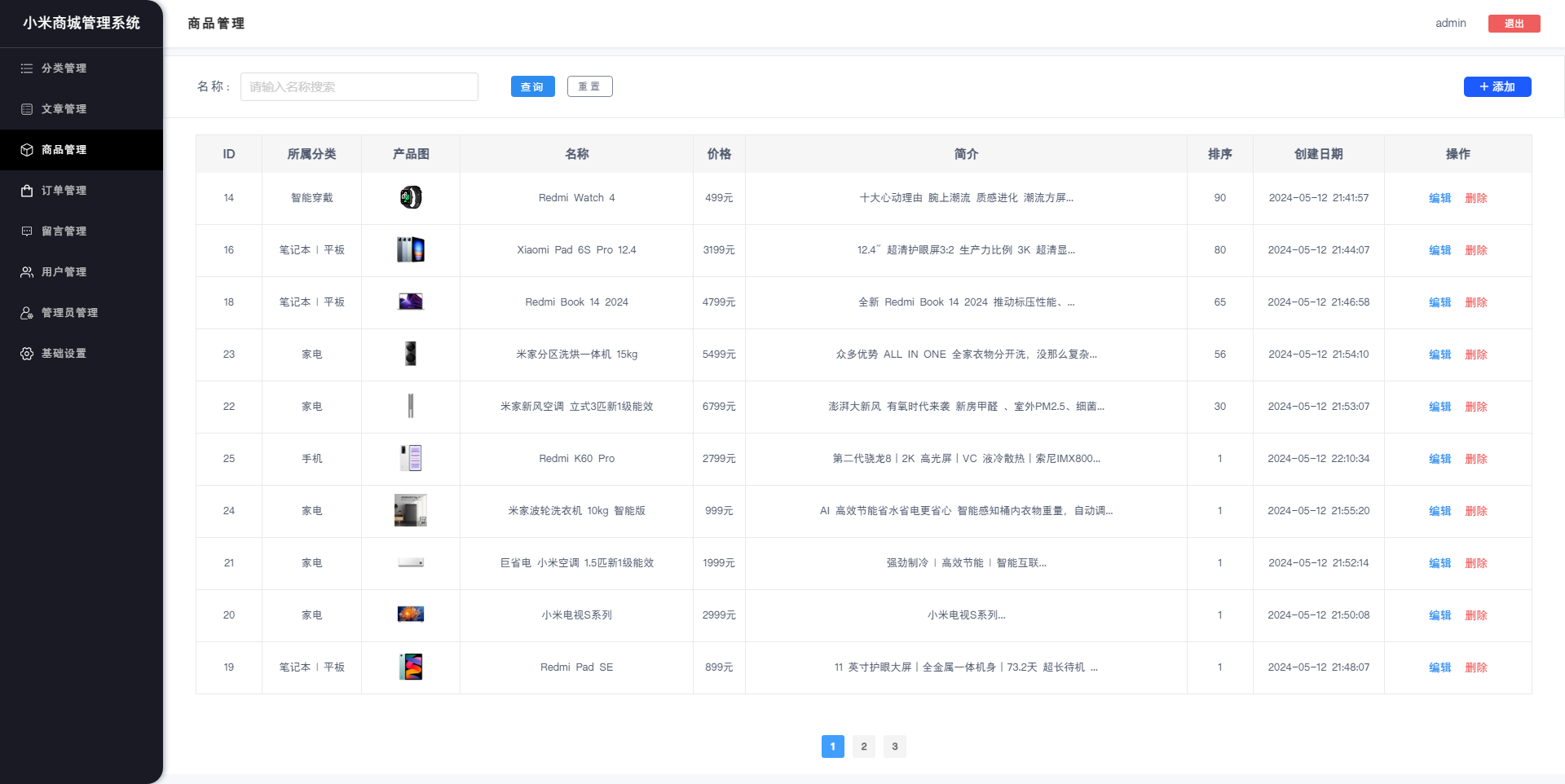Click the 基础设置 gear icon

pos(27,354)
